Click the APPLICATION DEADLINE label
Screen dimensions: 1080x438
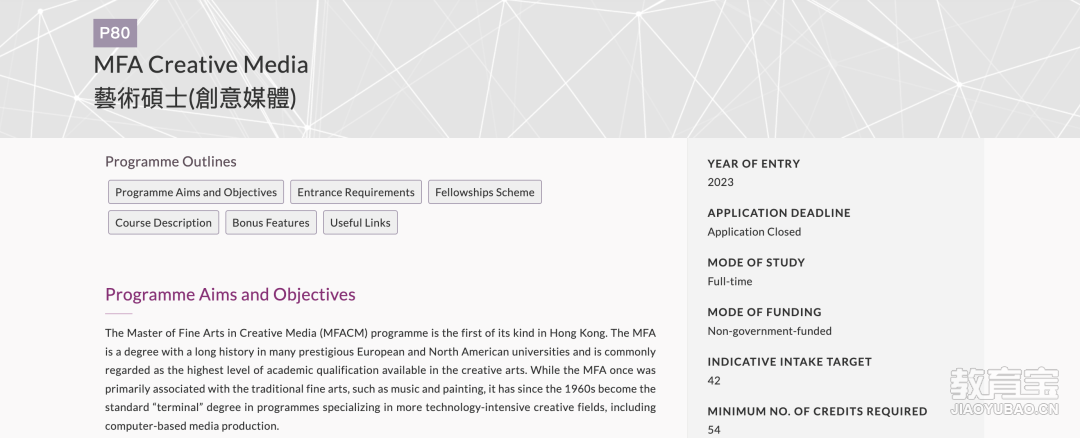(x=779, y=213)
